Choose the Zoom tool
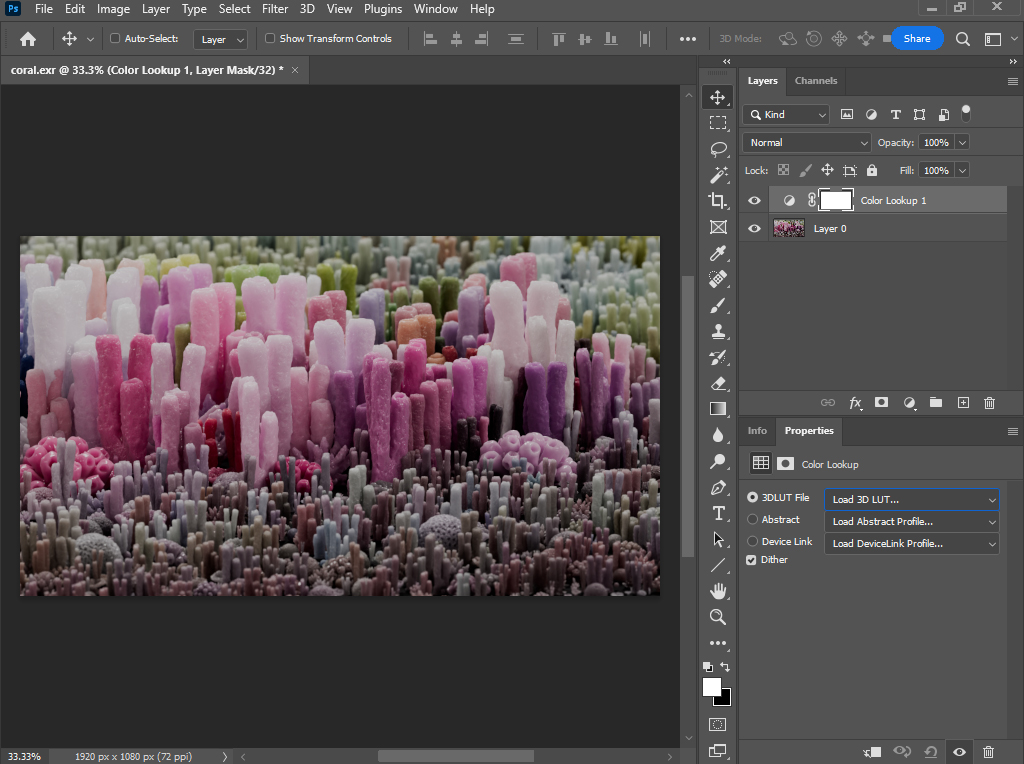The image size is (1024, 764). pos(718,617)
